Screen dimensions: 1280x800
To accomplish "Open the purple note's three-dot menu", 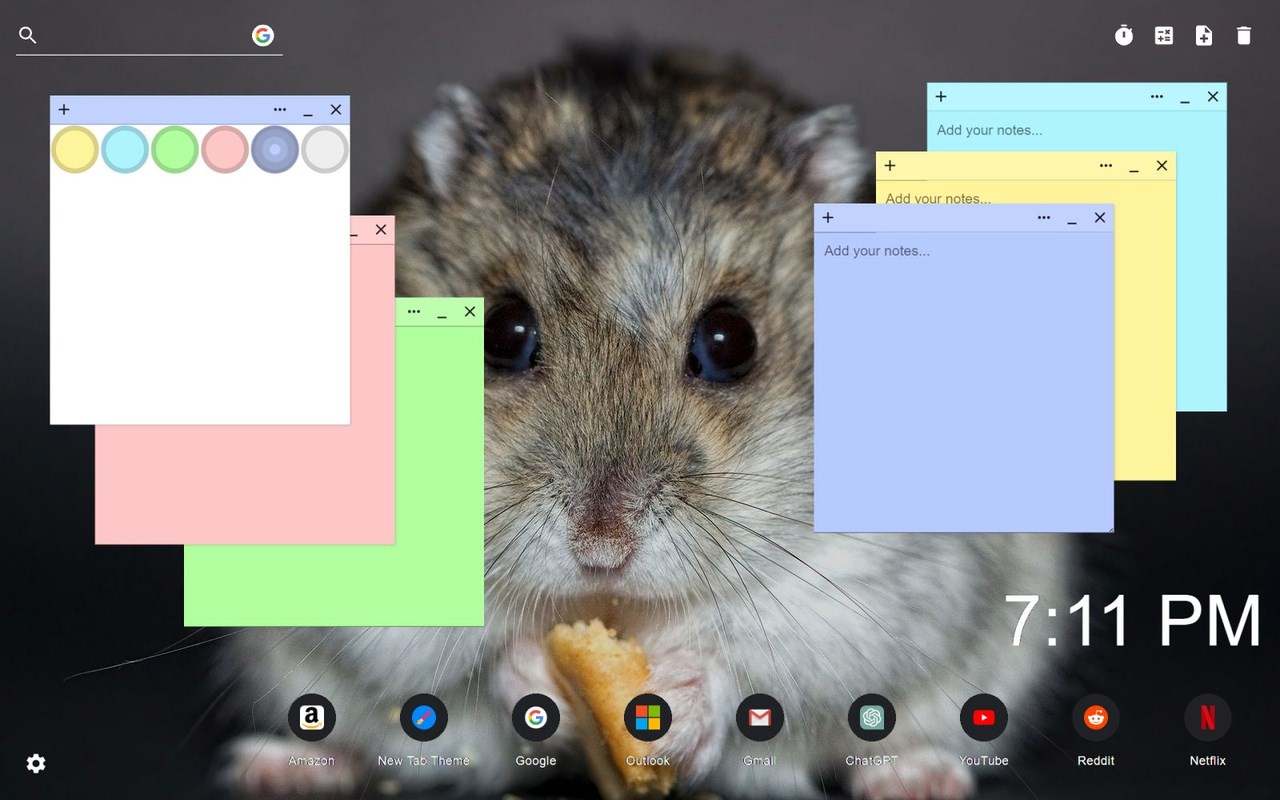I will pyautogui.click(x=1044, y=218).
